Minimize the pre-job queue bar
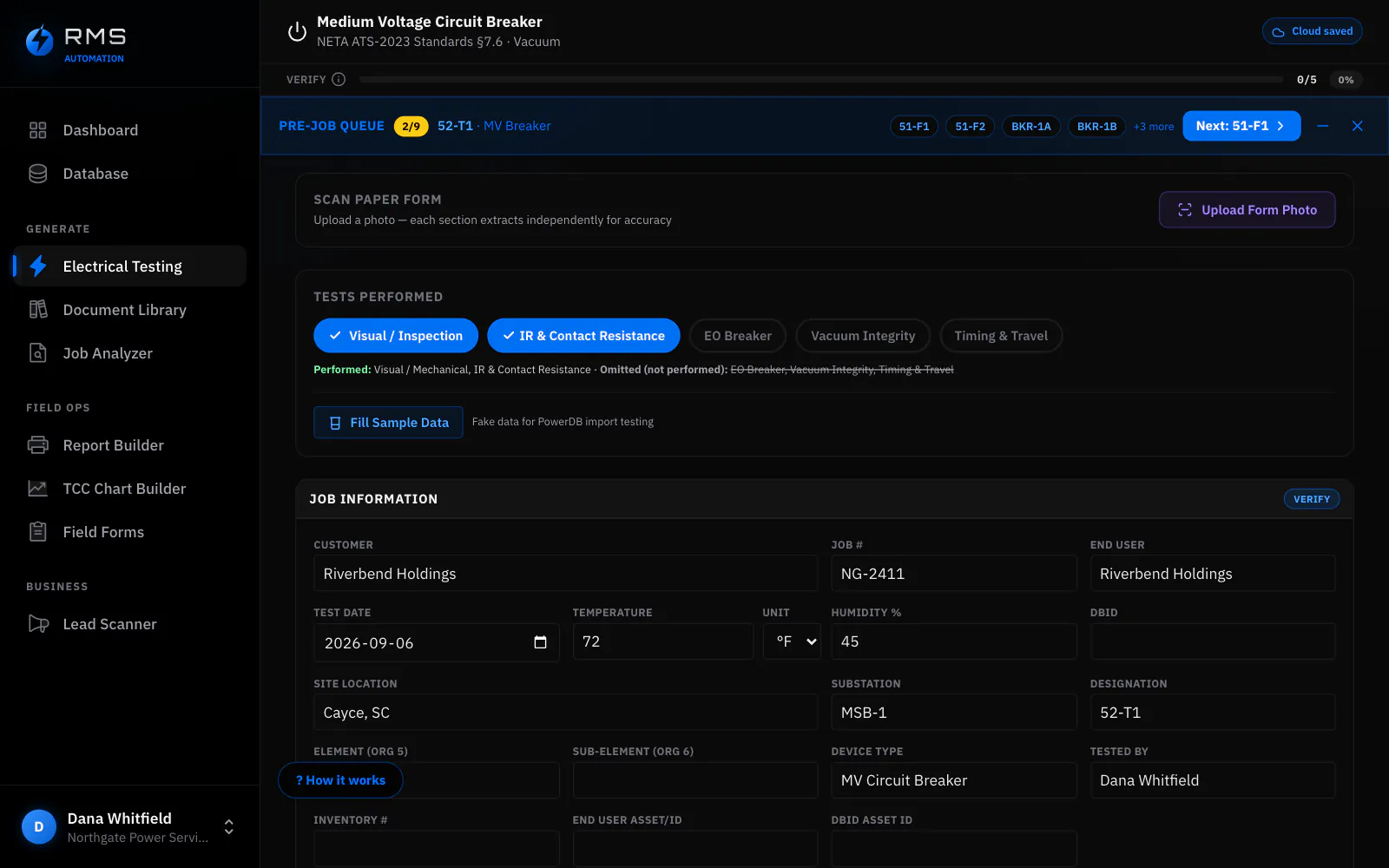 pos(1322,126)
